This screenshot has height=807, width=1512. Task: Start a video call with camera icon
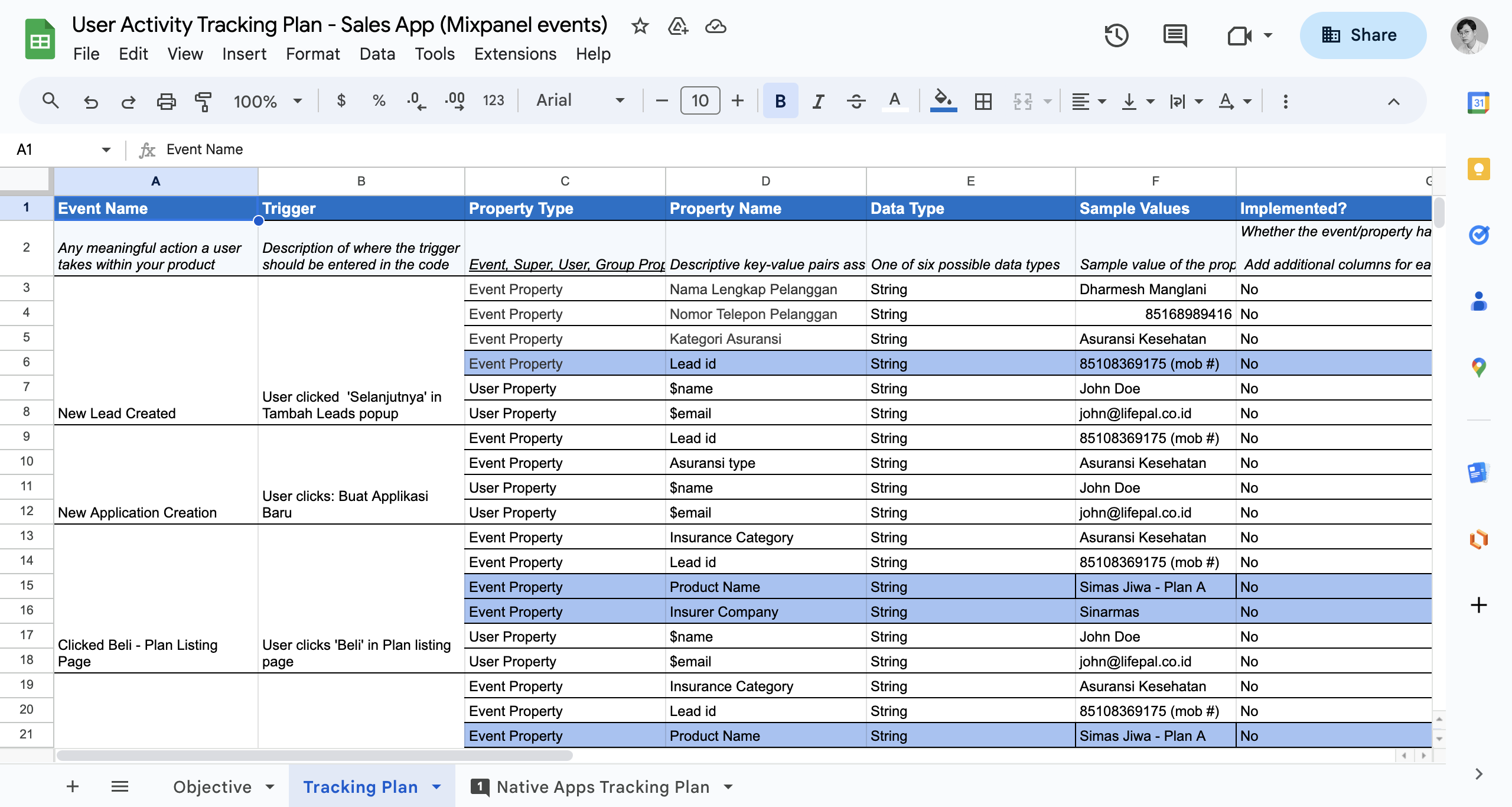tap(1240, 35)
